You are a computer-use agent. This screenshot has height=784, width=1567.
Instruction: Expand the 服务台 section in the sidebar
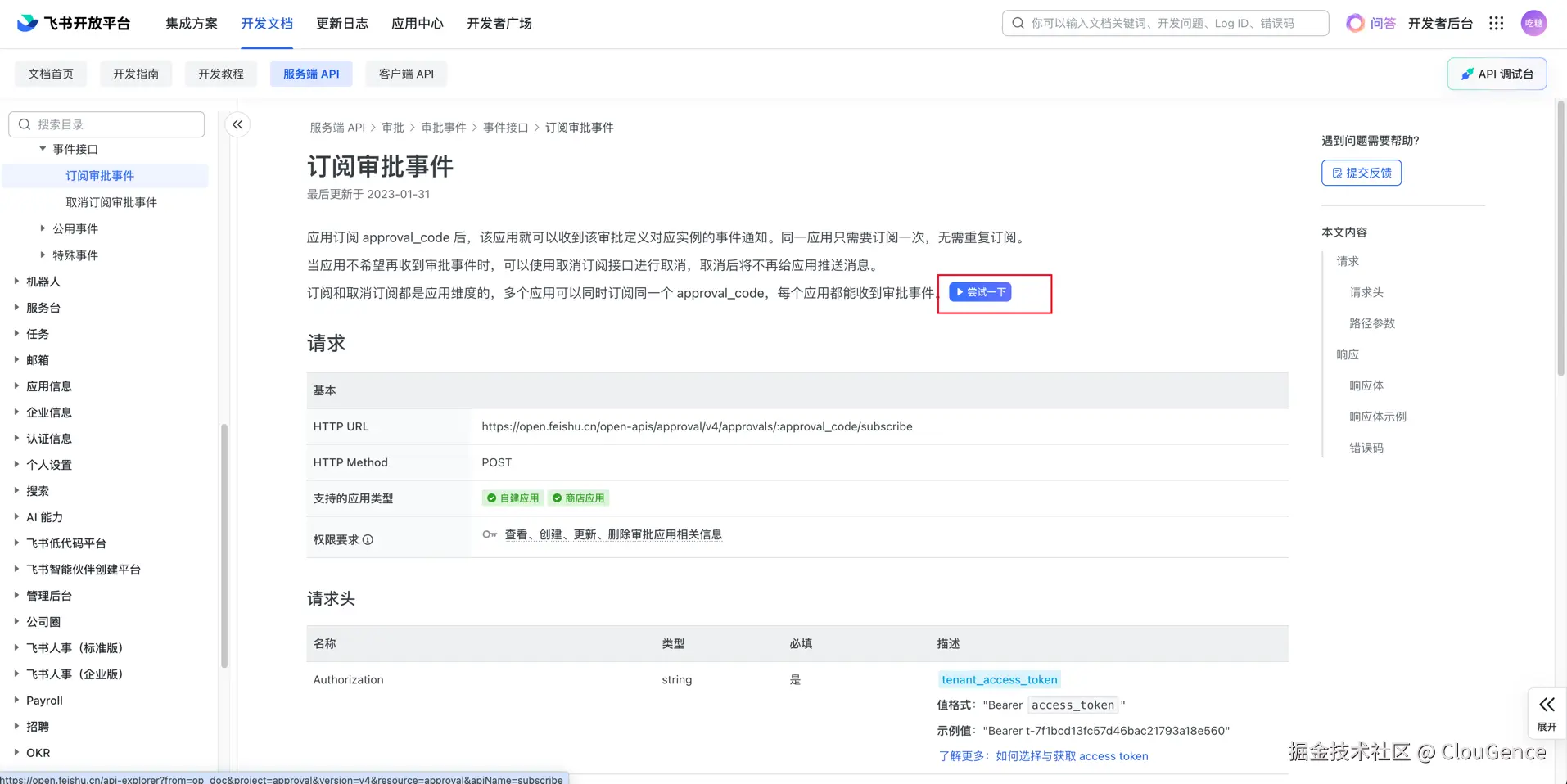[16, 307]
